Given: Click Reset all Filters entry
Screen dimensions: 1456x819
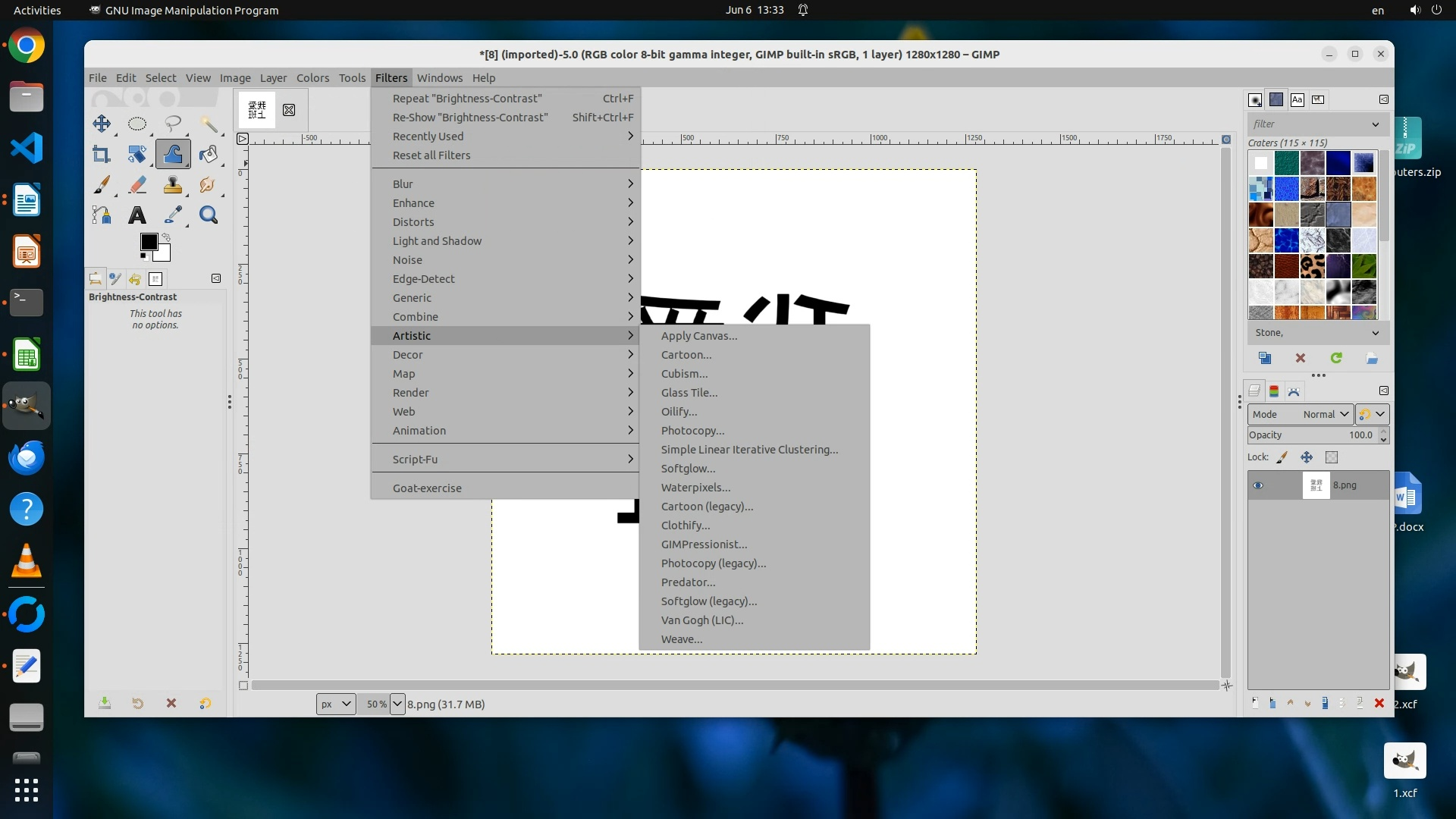Looking at the screenshot, I should pyautogui.click(x=431, y=155).
